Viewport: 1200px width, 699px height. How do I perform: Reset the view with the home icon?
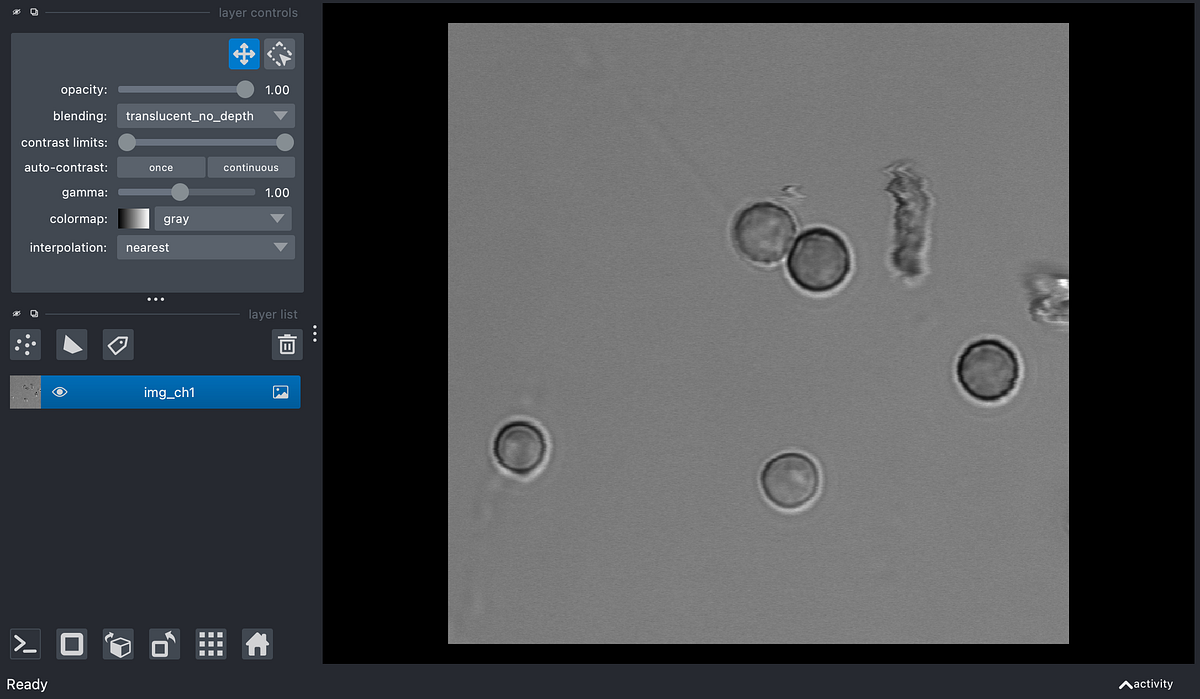pyautogui.click(x=256, y=644)
